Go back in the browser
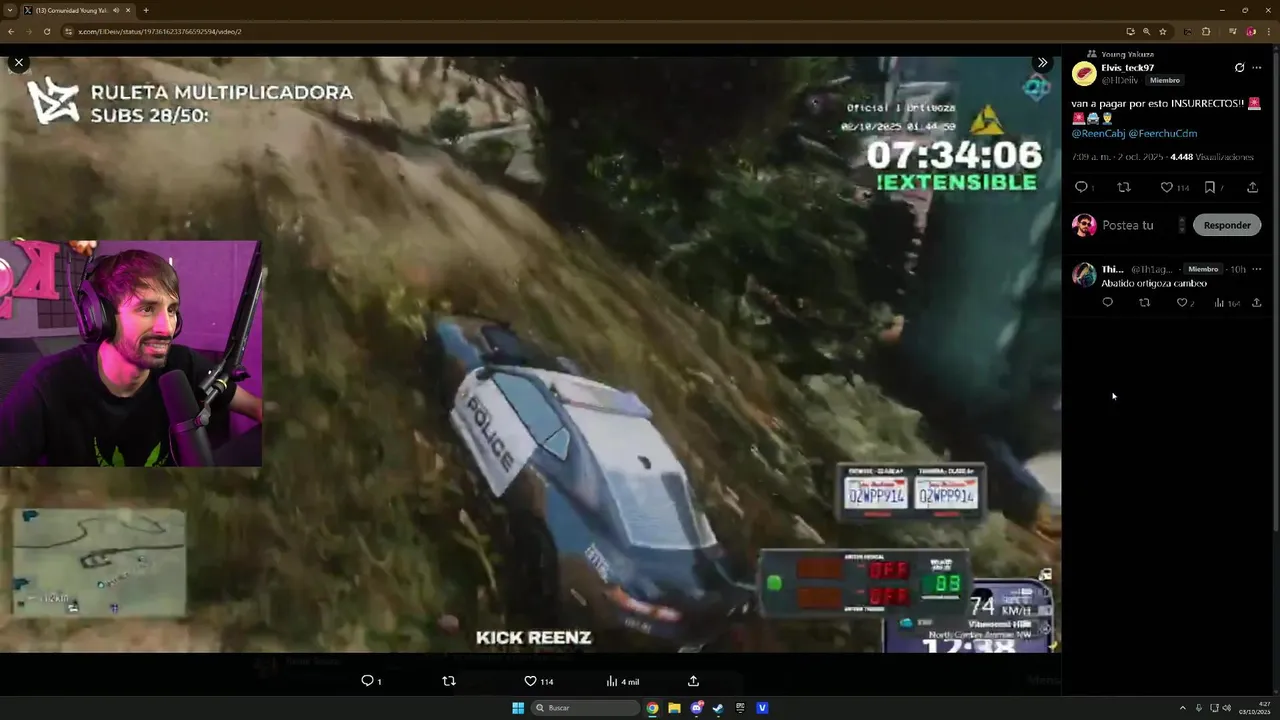This screenshot has width=1280, height=720. (11, 31)
